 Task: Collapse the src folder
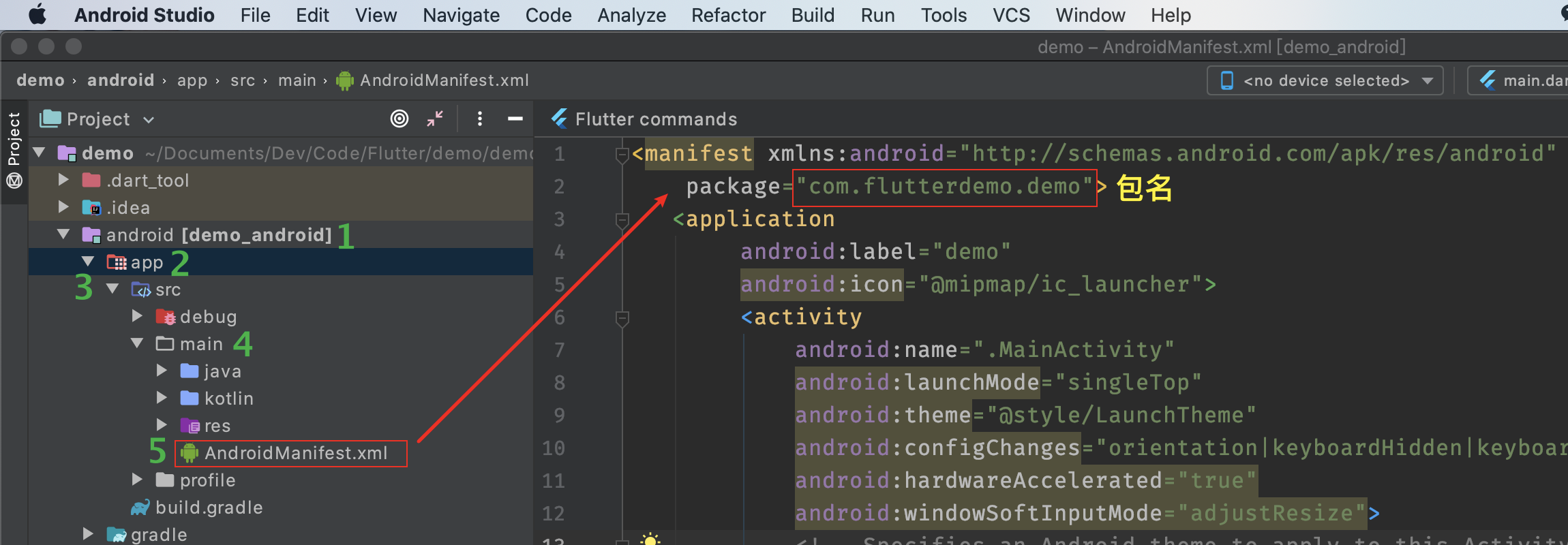(x=113, y=289)
